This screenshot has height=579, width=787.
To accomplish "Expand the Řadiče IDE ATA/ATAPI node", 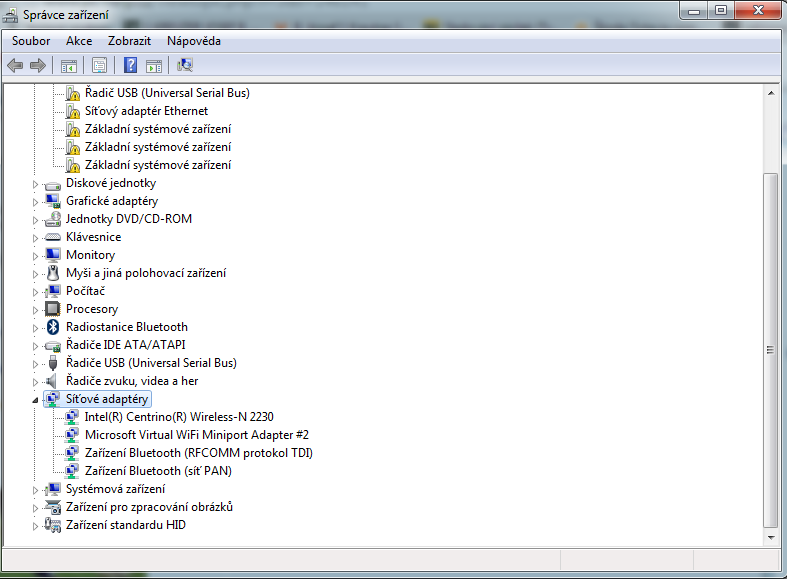I will point(35,347).
